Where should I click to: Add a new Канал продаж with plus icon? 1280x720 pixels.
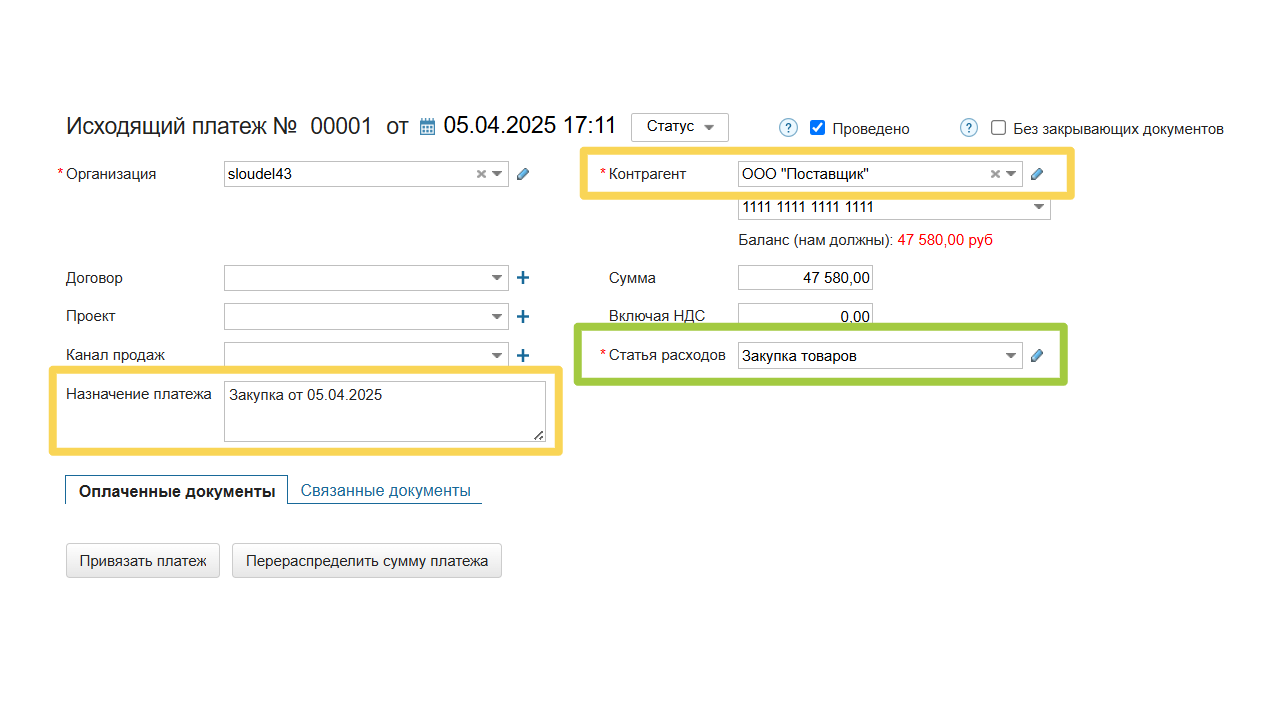pos(522,355)
